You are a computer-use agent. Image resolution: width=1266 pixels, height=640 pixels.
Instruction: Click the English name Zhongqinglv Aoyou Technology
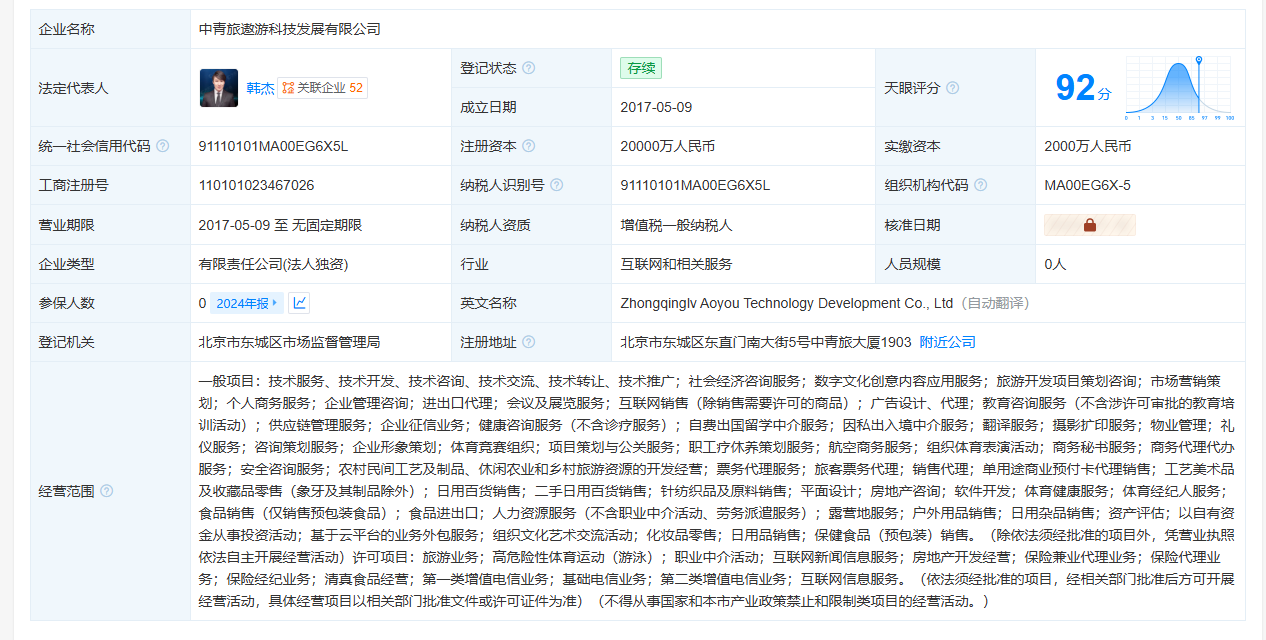click(787, 303)
